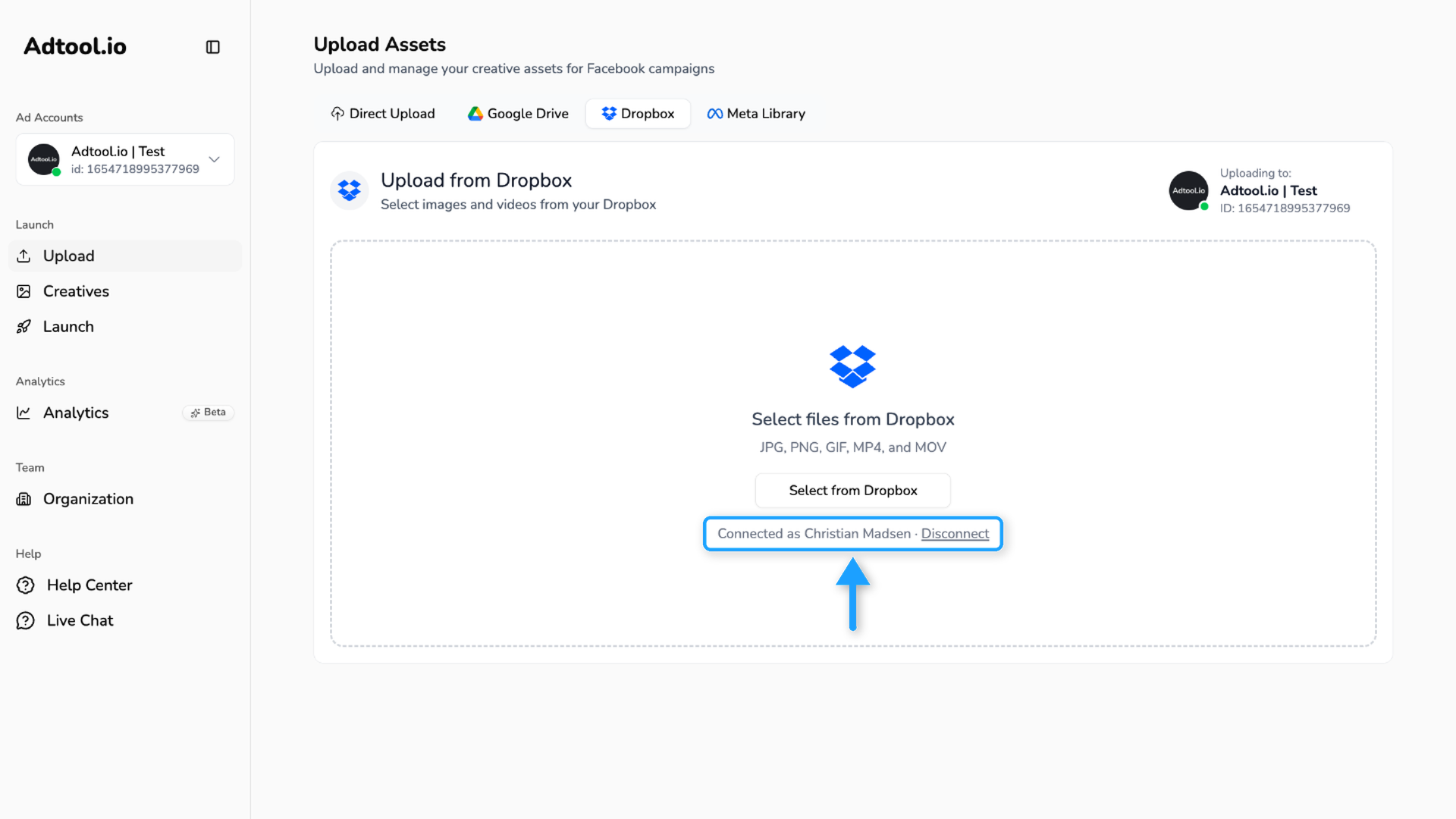Click the 'JPG, PNG, GIF, MP4, and MOV' text
1456x819 pixels.
tap(853, 447)
